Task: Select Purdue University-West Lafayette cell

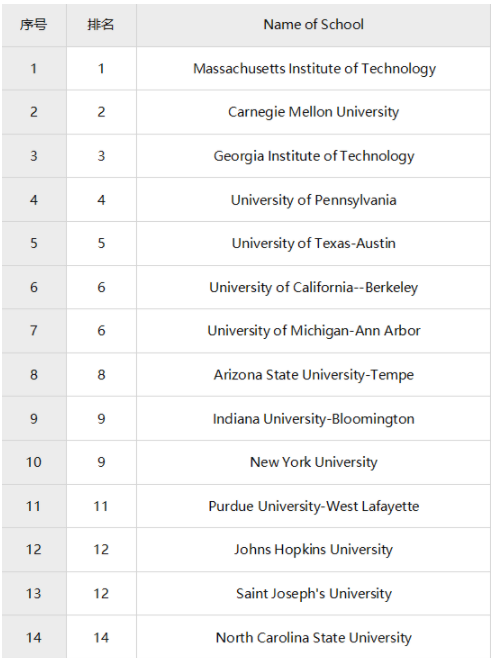Action: (313, 506)
